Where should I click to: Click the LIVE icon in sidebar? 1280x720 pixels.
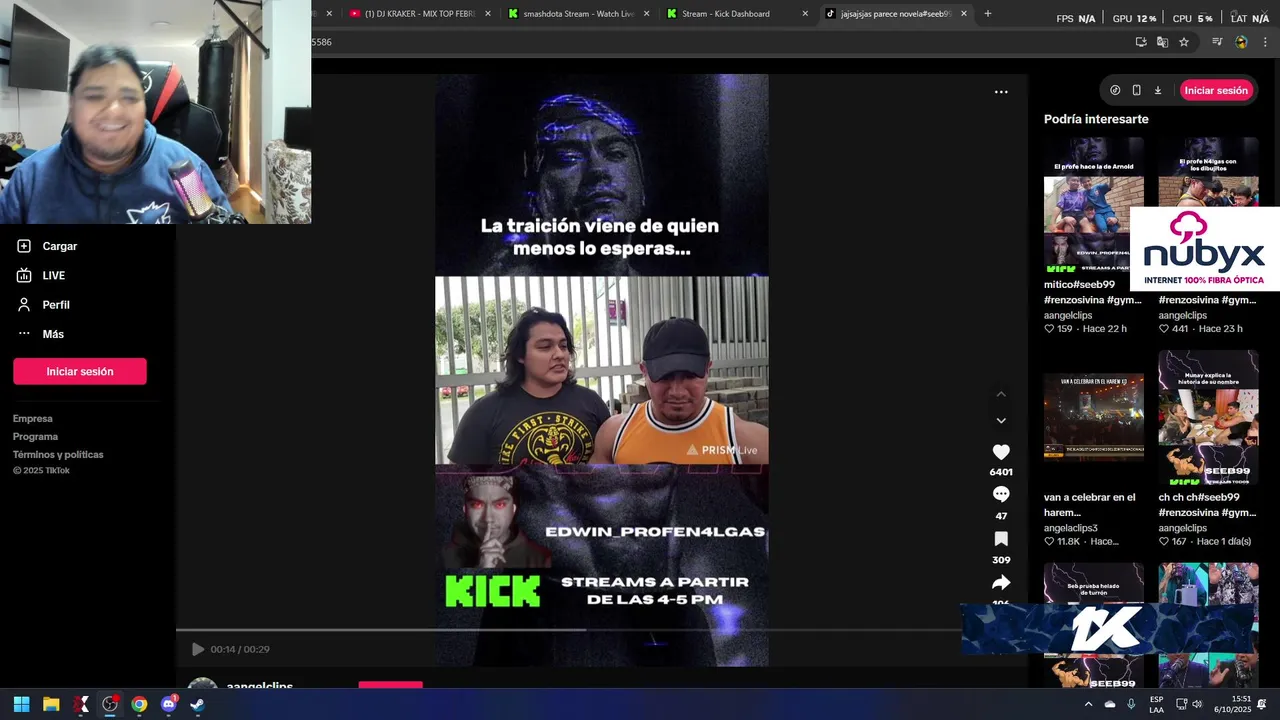[x=24, y=275]
